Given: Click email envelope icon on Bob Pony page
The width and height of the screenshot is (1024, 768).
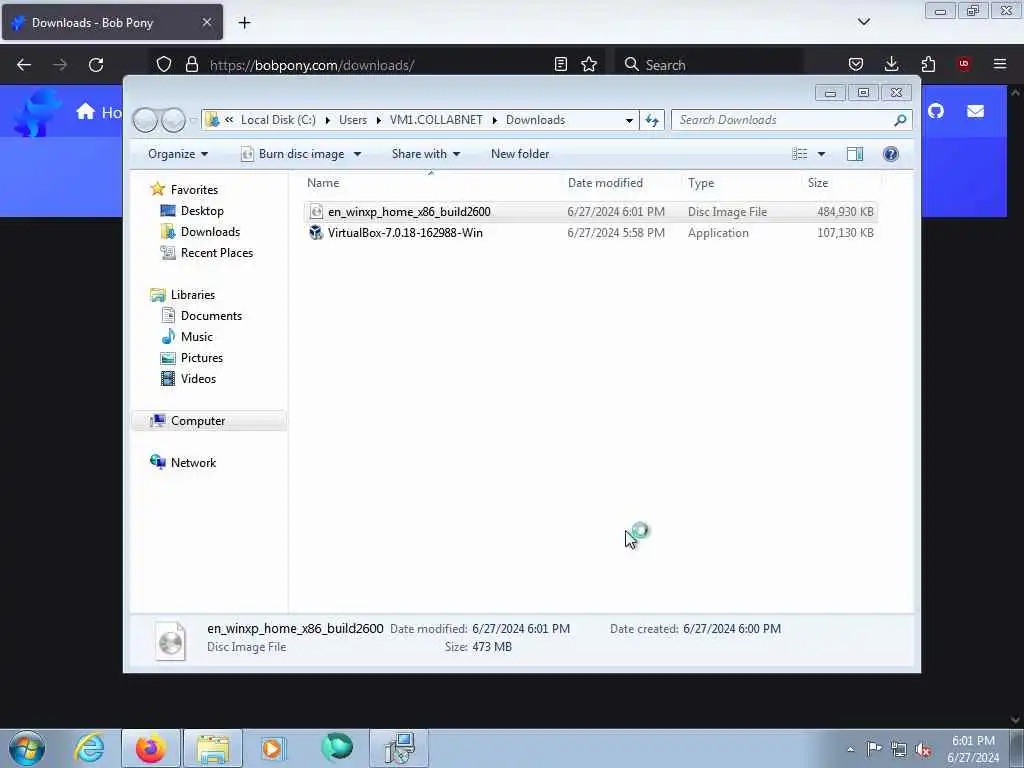Looking at the screenshot, I should pos(975,111).
